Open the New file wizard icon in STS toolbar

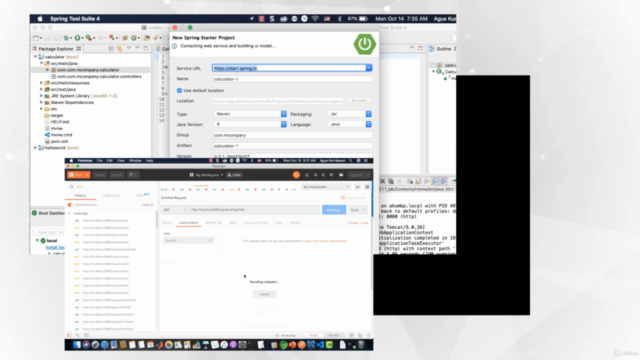pos(36,38)
